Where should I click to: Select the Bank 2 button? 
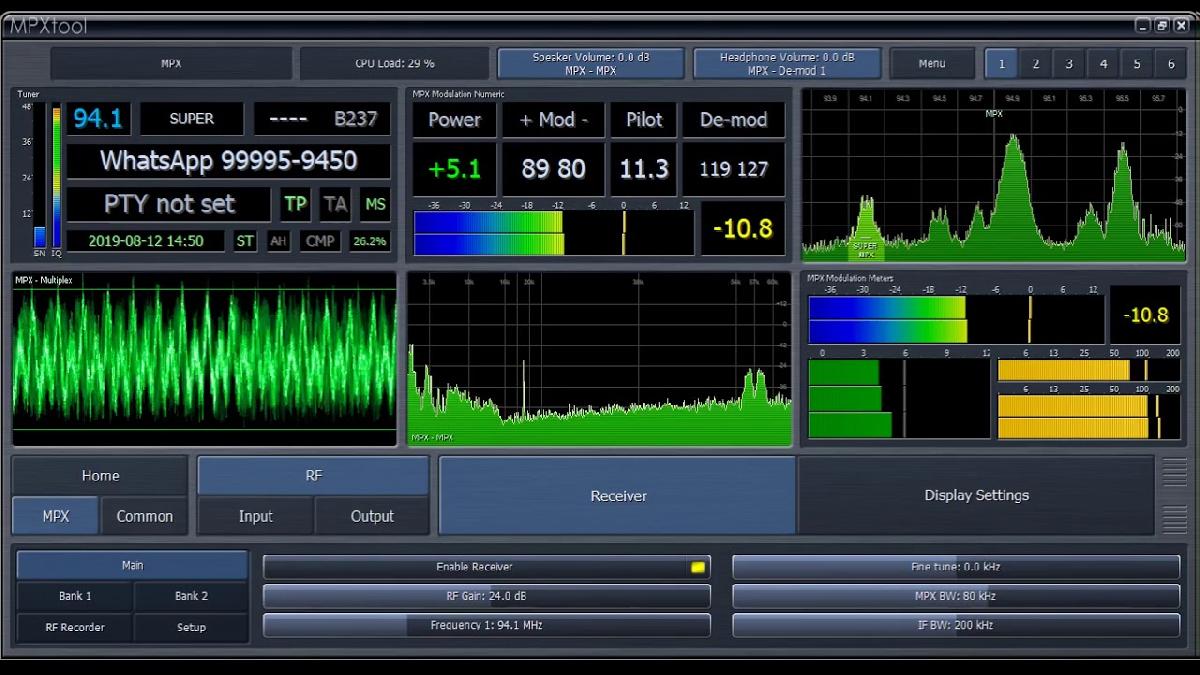pos(191,596)
